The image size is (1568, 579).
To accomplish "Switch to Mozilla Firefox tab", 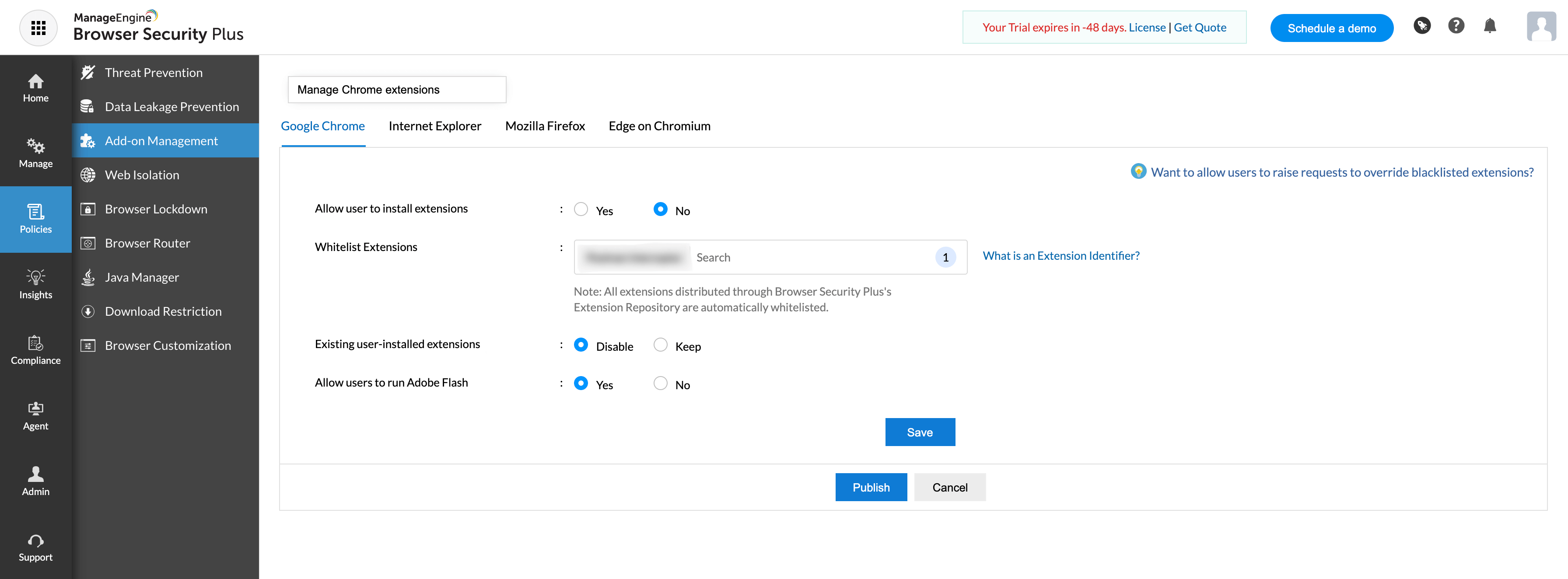I will coord(545,126).
